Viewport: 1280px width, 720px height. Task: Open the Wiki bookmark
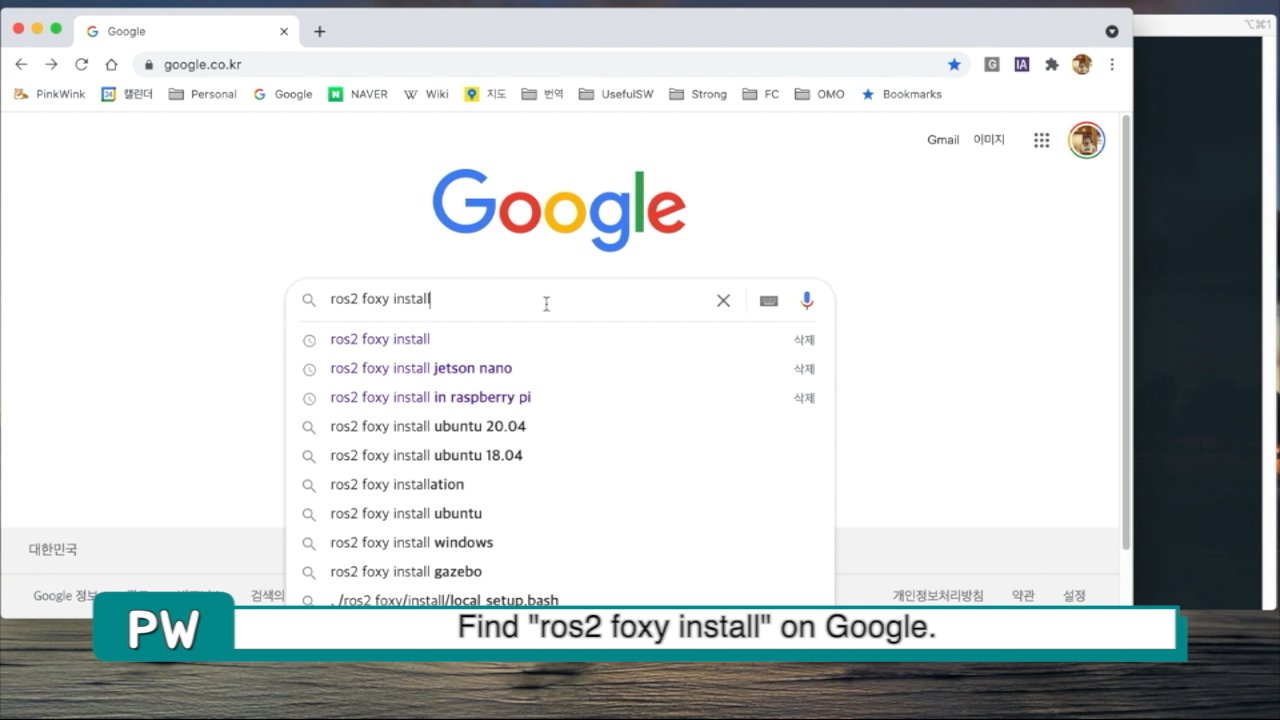[426, 94]
